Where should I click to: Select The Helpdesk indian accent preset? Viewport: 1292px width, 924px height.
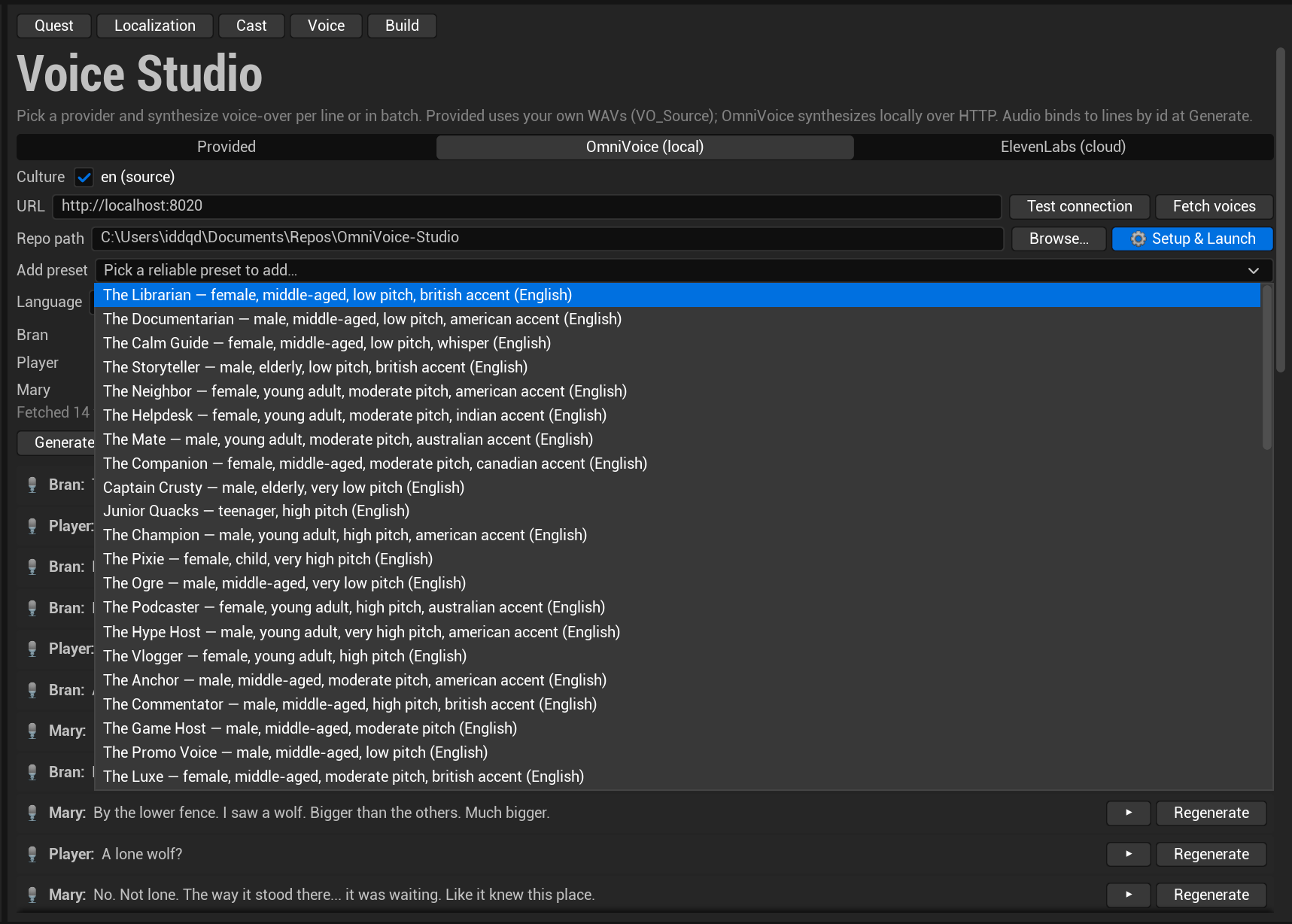(x=677, y=415)
